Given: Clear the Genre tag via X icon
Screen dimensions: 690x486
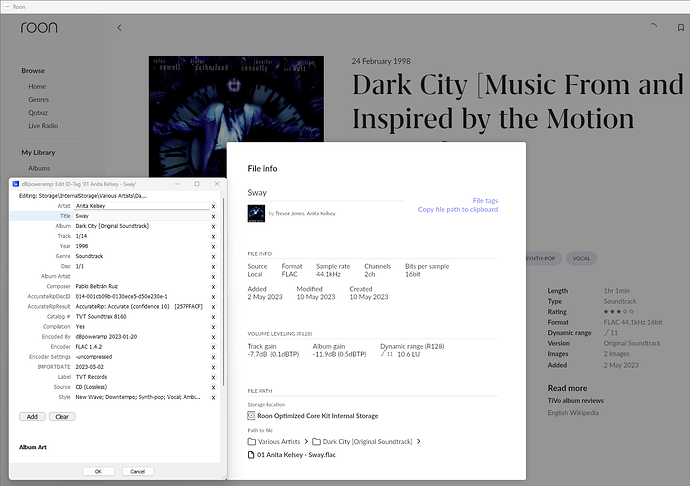Looking at the screenshot, I should pos(213,255).
